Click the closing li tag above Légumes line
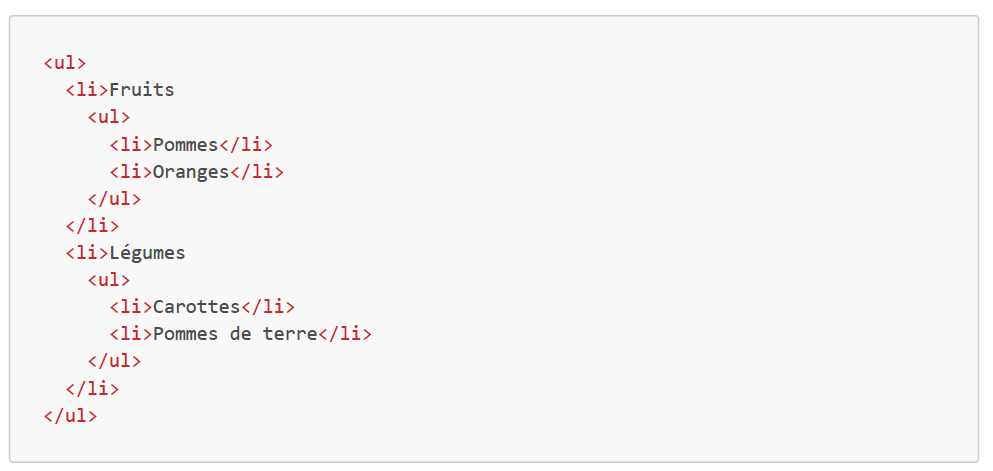This screenshot has width=993, height=471. point(92,225)
